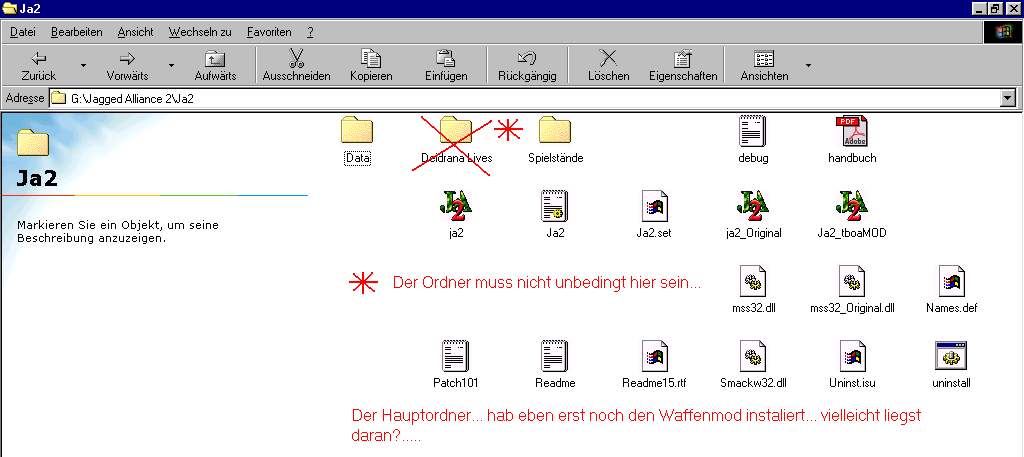Go up one level with Aufwärts
Image resolution: width=1024 pixels, height=457 pixels.
pyautogui.click(x=215, y=66)
